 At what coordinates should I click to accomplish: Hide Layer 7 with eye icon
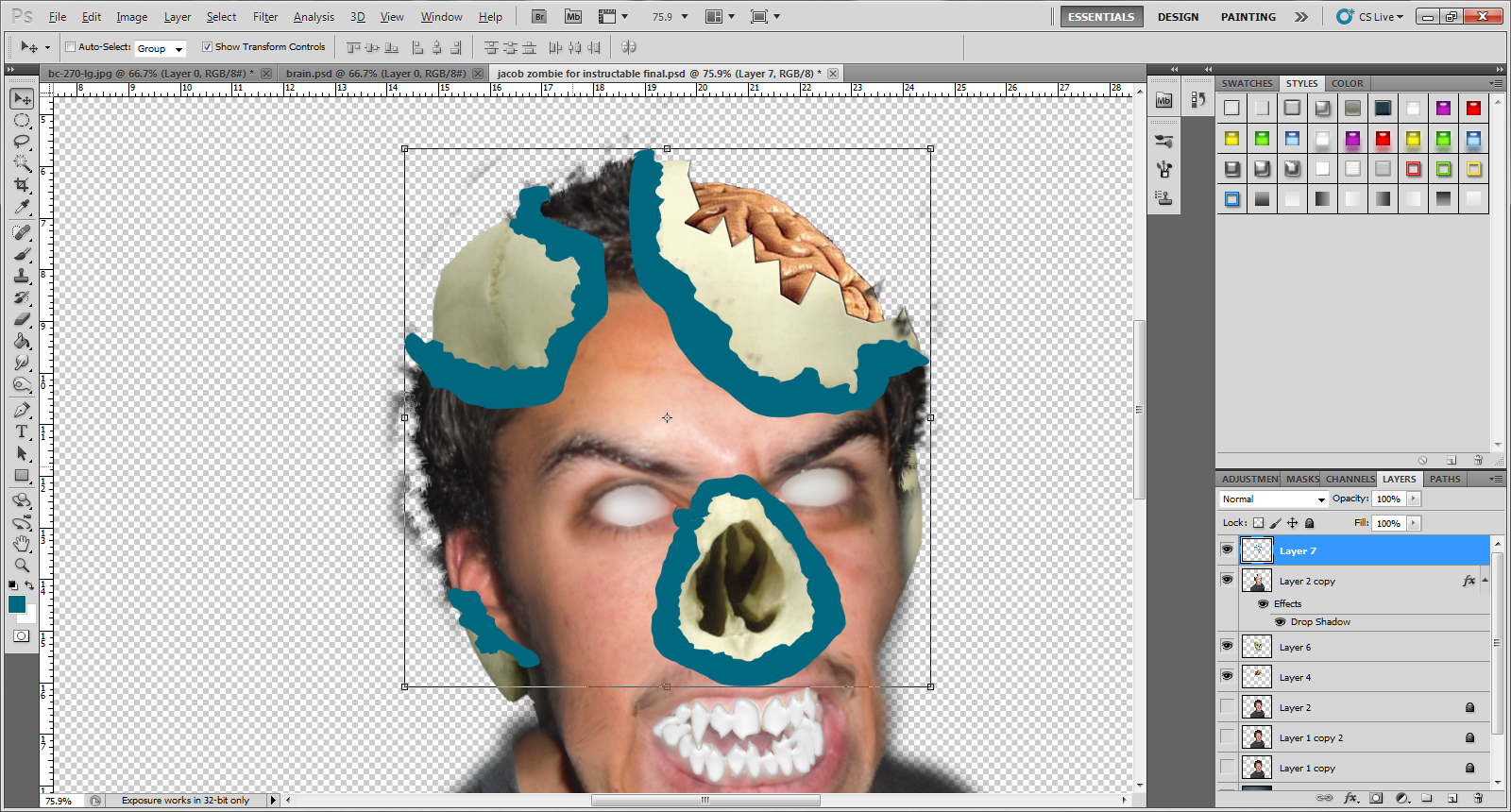tap(1227, 550)
